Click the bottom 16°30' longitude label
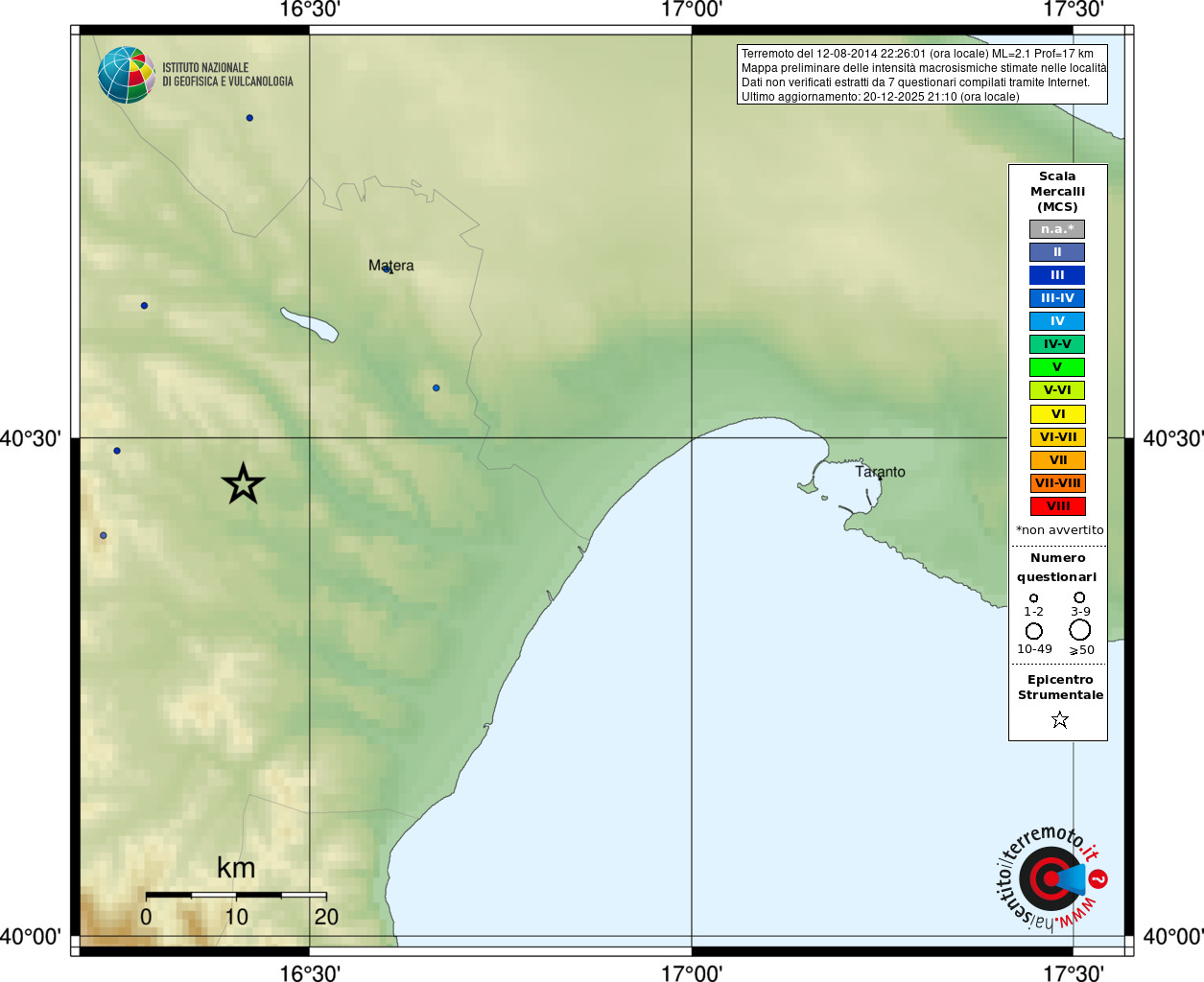 [310, 973]
